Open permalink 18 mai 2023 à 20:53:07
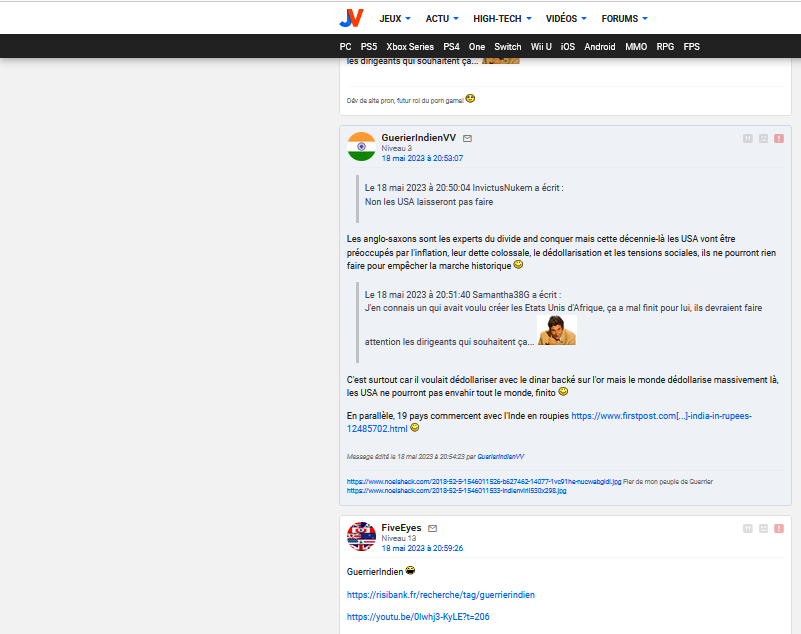 422,158
